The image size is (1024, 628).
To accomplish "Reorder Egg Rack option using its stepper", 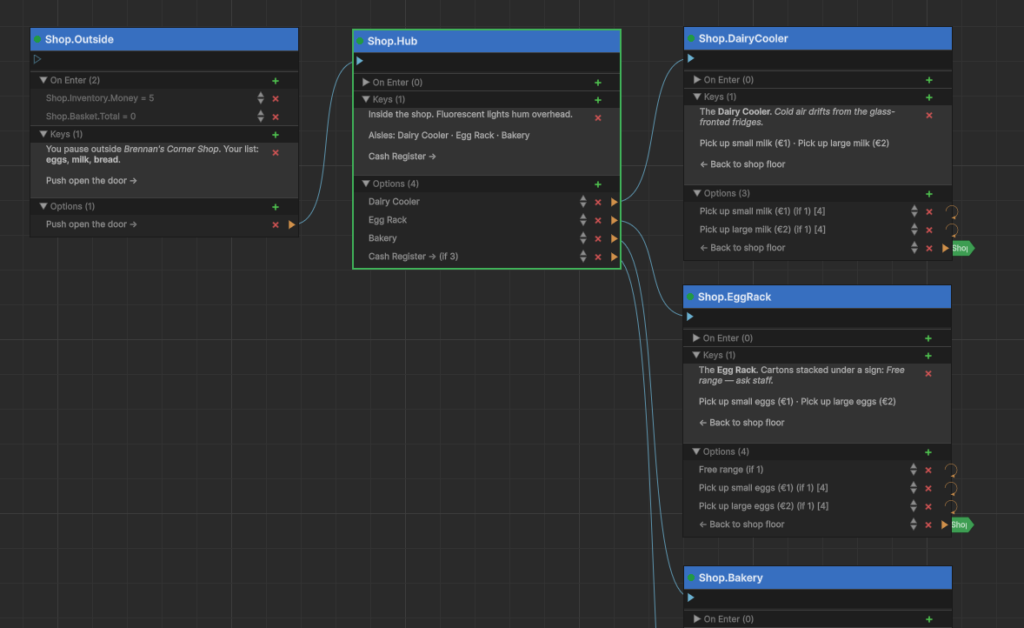I will point(583,220).
